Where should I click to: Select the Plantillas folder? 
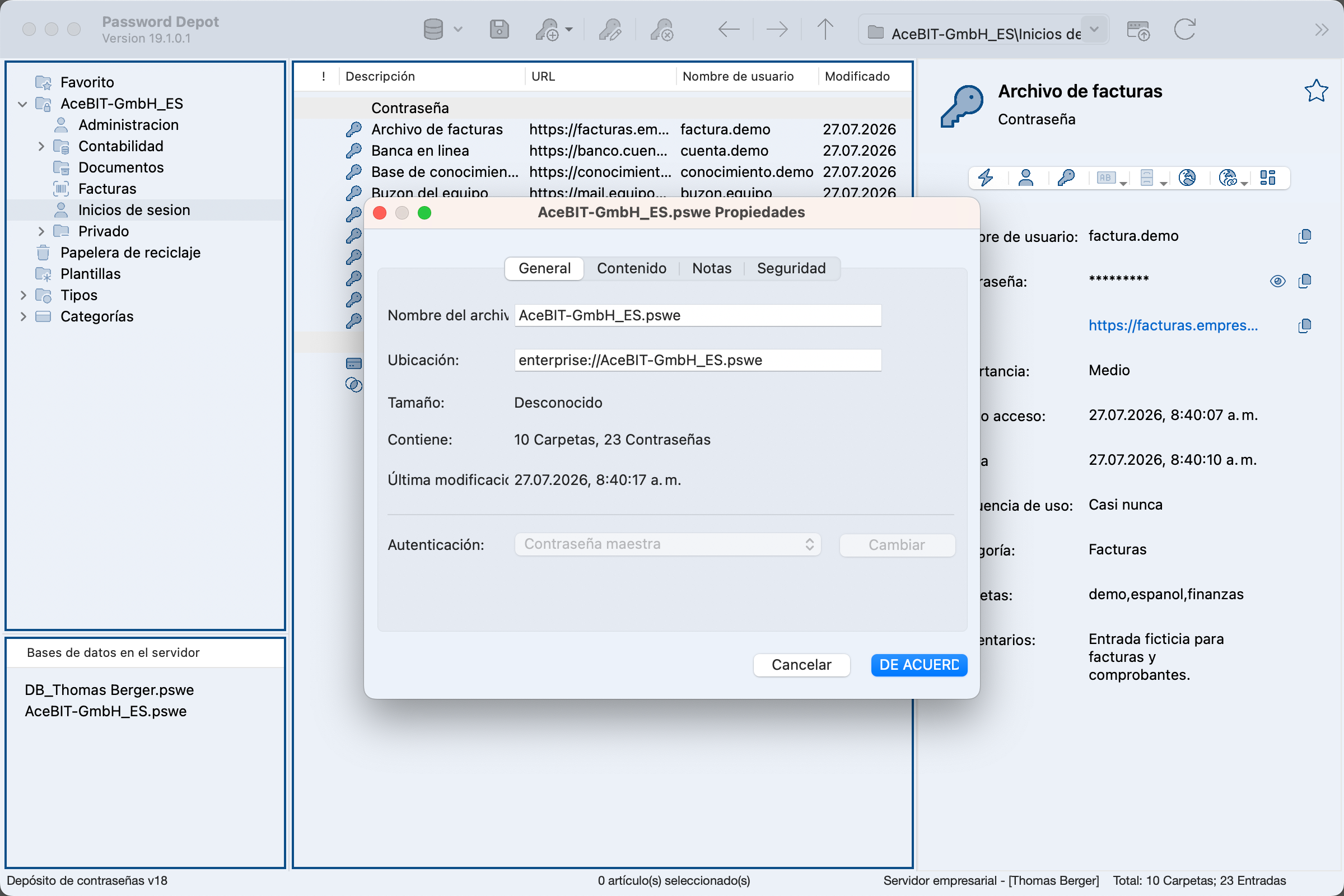pyautogui.click(x=90, y=274)
